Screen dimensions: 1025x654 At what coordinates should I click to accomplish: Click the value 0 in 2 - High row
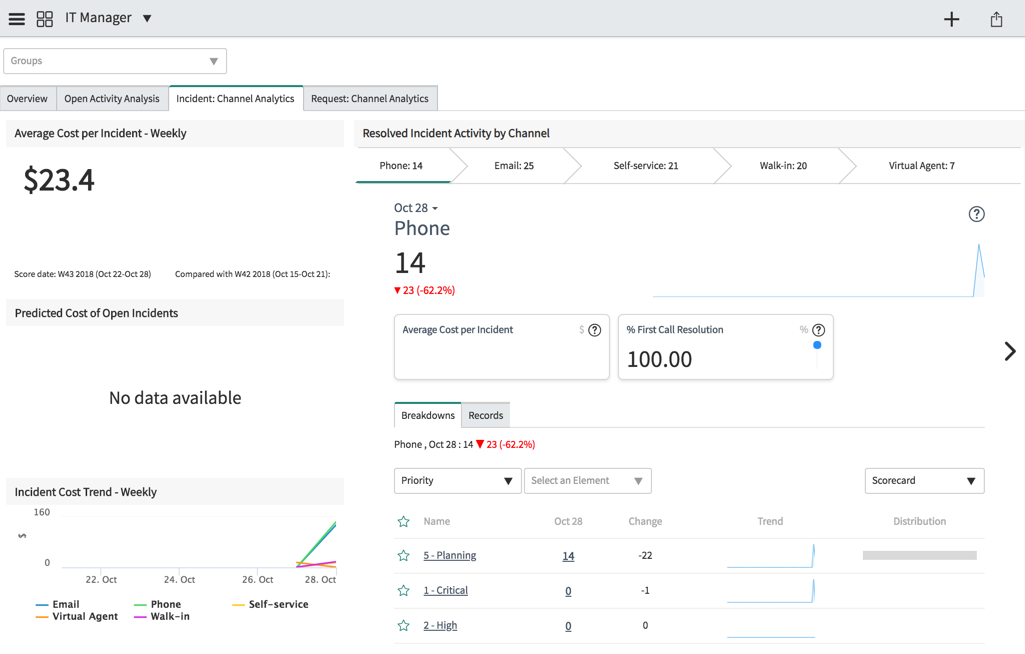(568, 626)
